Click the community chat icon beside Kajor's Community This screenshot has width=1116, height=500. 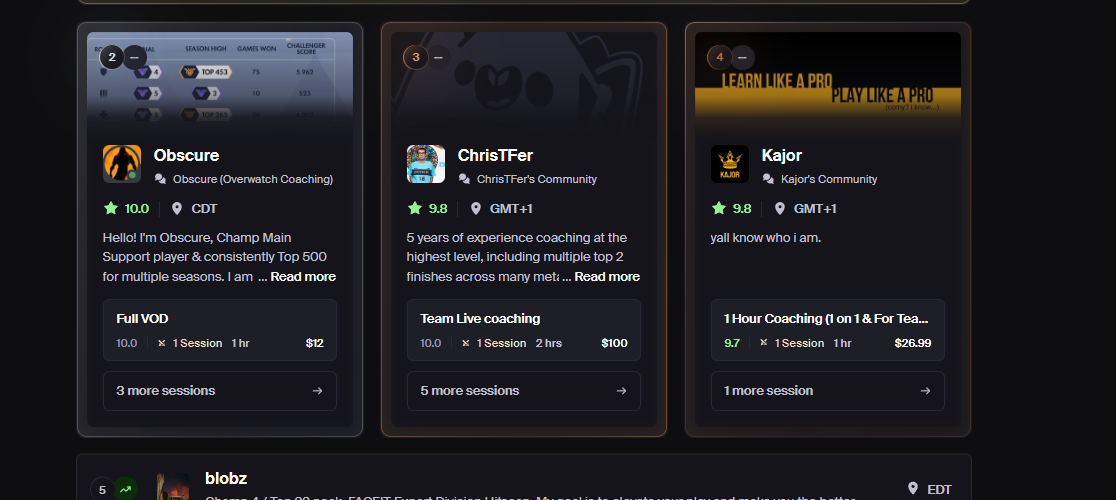pos(768,179)
